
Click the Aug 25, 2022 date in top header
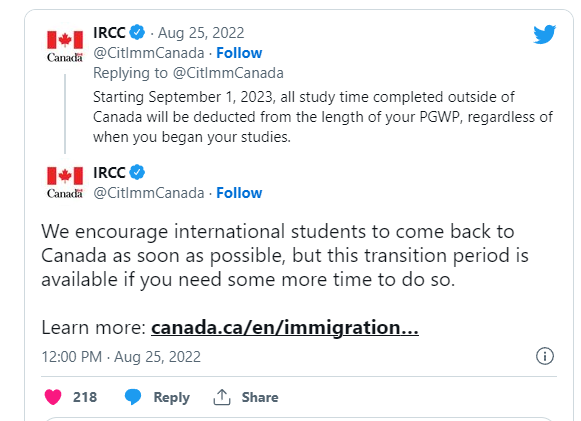click(201, 33)
